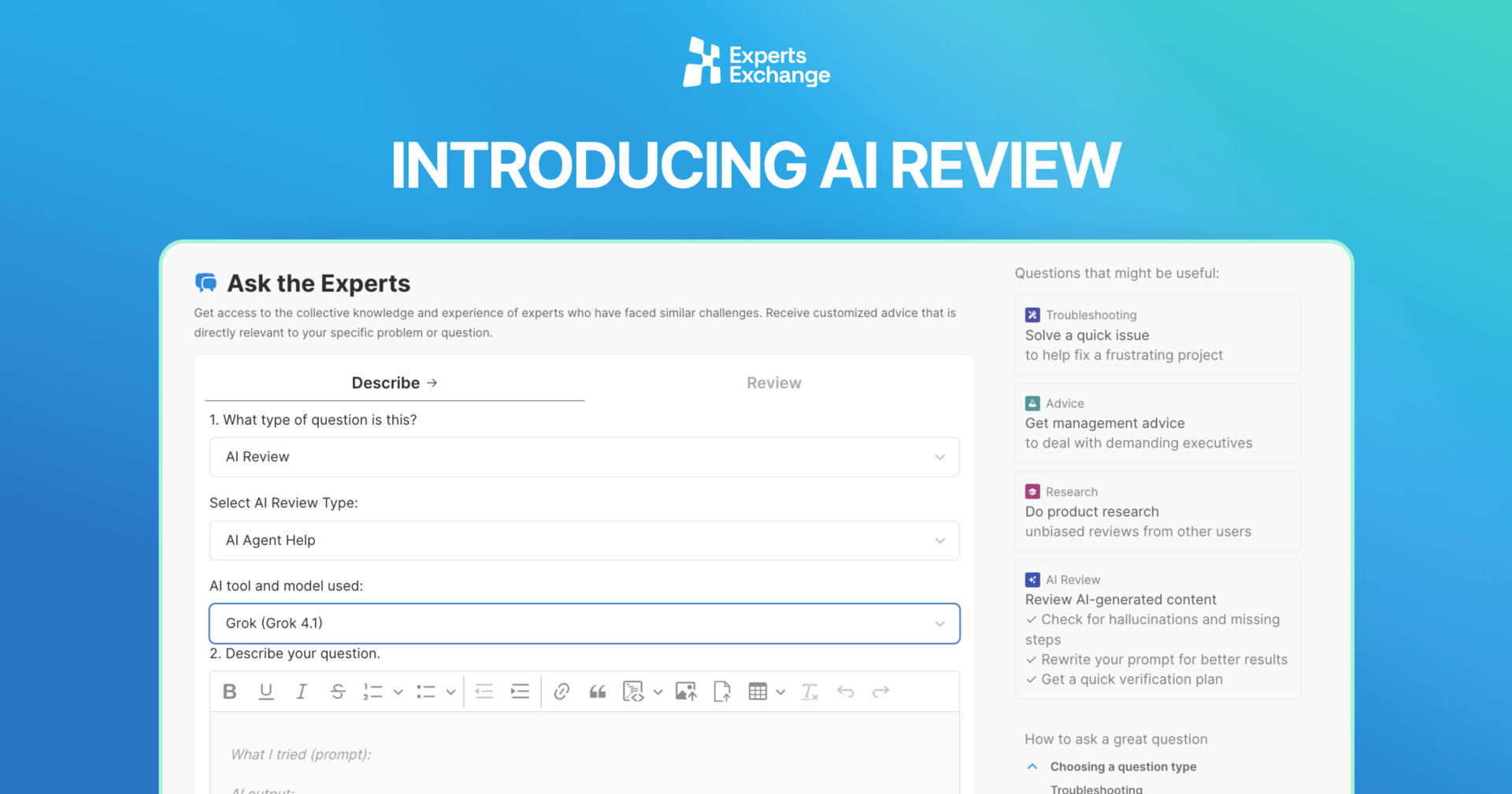Screen dimensions: 1512x794
Task: Click the 'Ask the Experts' title
Action: click(x=318, y=283)
